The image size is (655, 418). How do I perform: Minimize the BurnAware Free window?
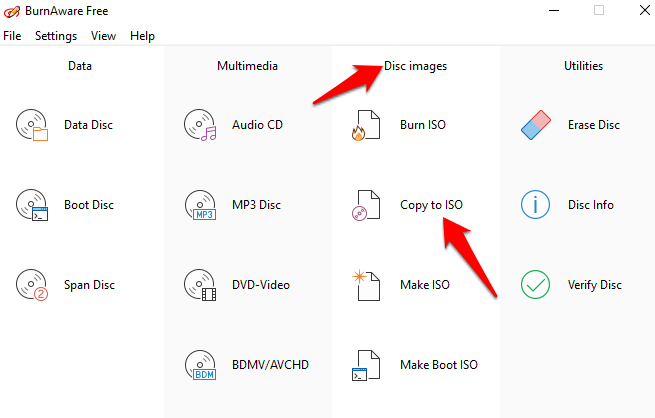[554, 10]
